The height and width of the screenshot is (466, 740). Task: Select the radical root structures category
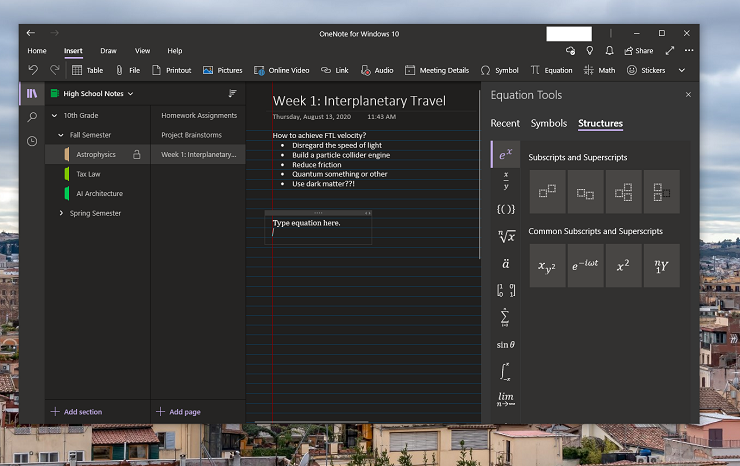coord(506,236)
